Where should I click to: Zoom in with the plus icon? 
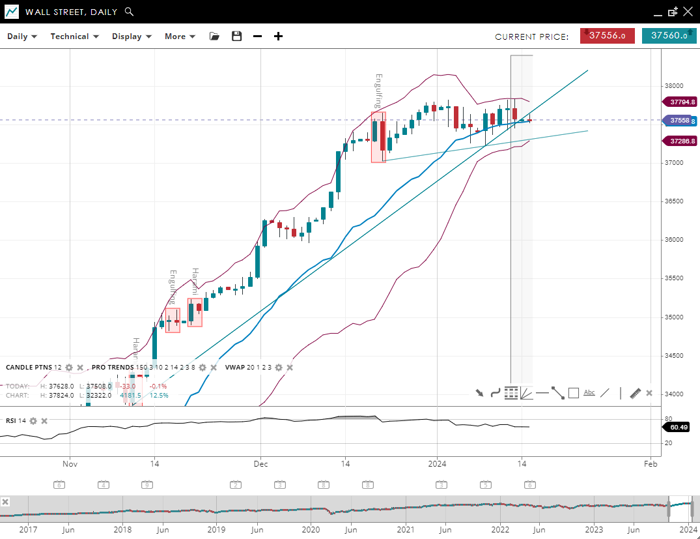[x=278, y=36]
